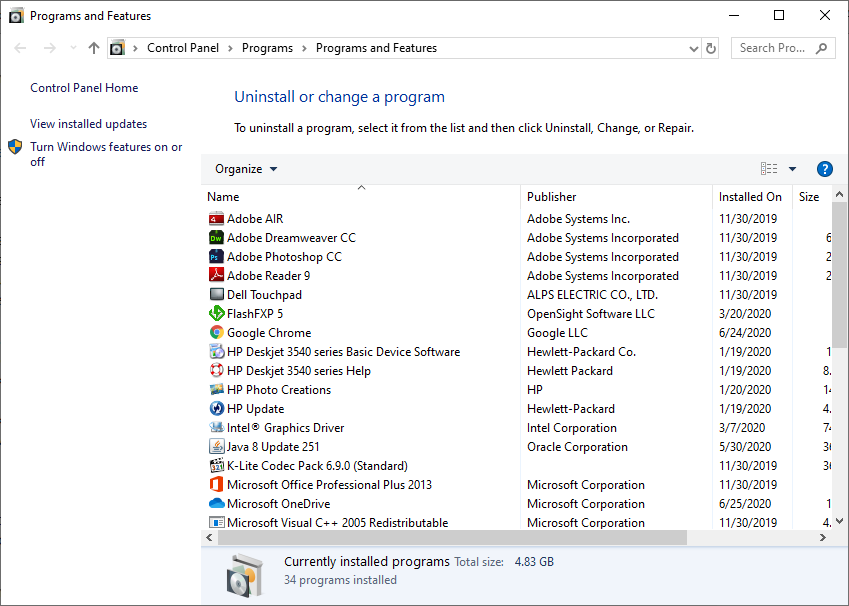Viewport: 849px width, 606px height.
Task: Expand the chevron before Control Panel breadcrumb
Action: tap(135, 48)
